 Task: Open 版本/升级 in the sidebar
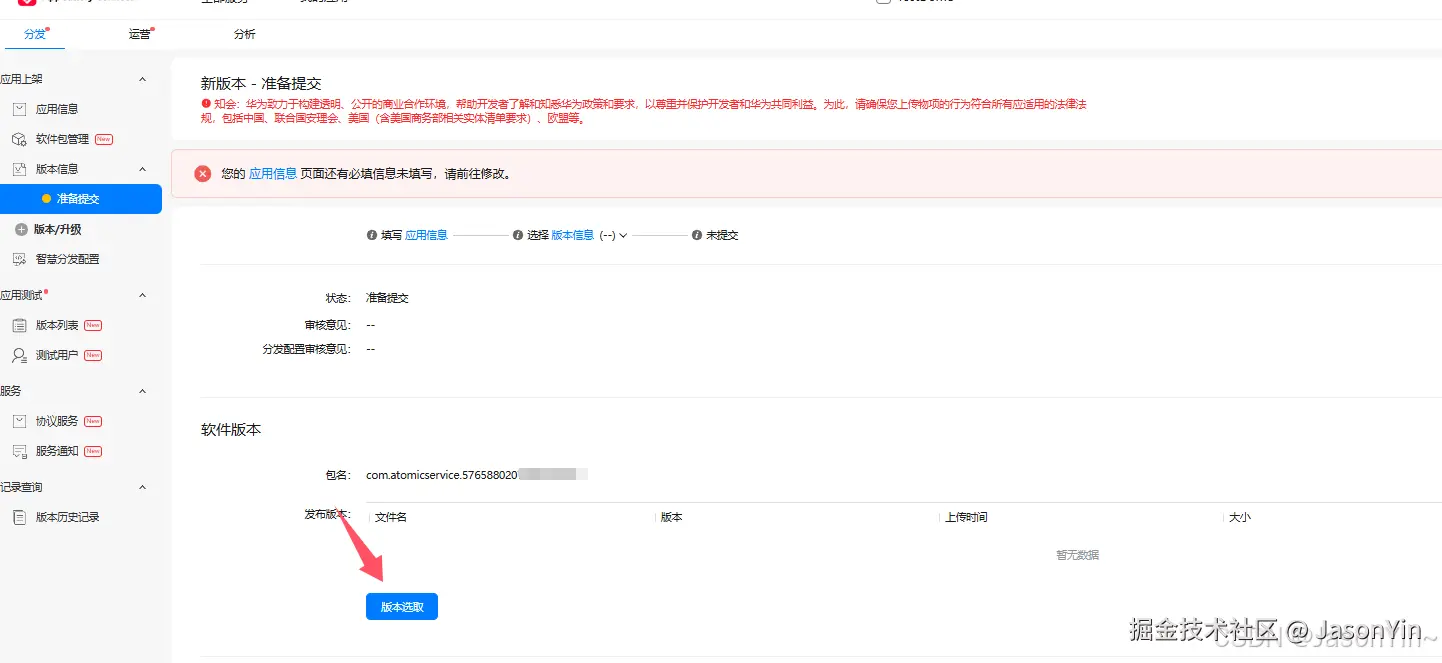point(58,229)
